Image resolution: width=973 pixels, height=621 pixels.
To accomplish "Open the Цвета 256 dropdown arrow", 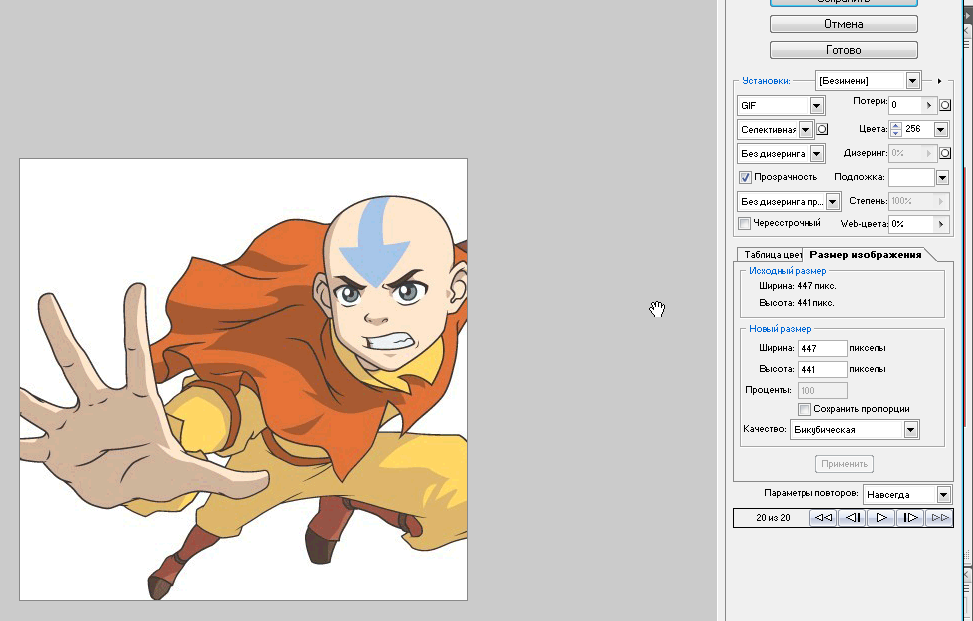I will 941,129.
